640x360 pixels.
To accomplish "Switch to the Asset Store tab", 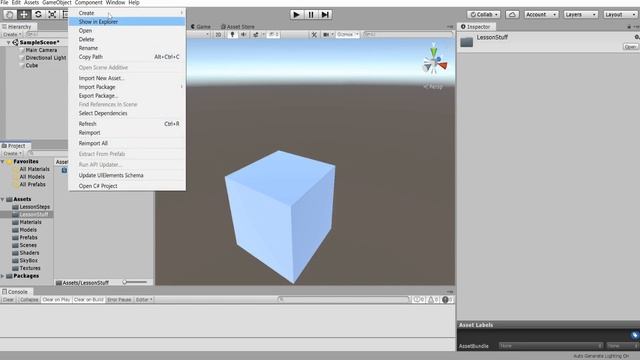I will click(x=238, y=27).
